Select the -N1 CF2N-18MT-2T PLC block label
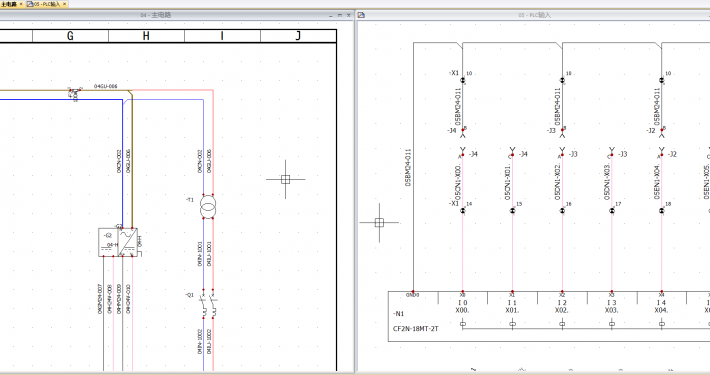This screenshot has width=710, height=375. pos(415,321)
